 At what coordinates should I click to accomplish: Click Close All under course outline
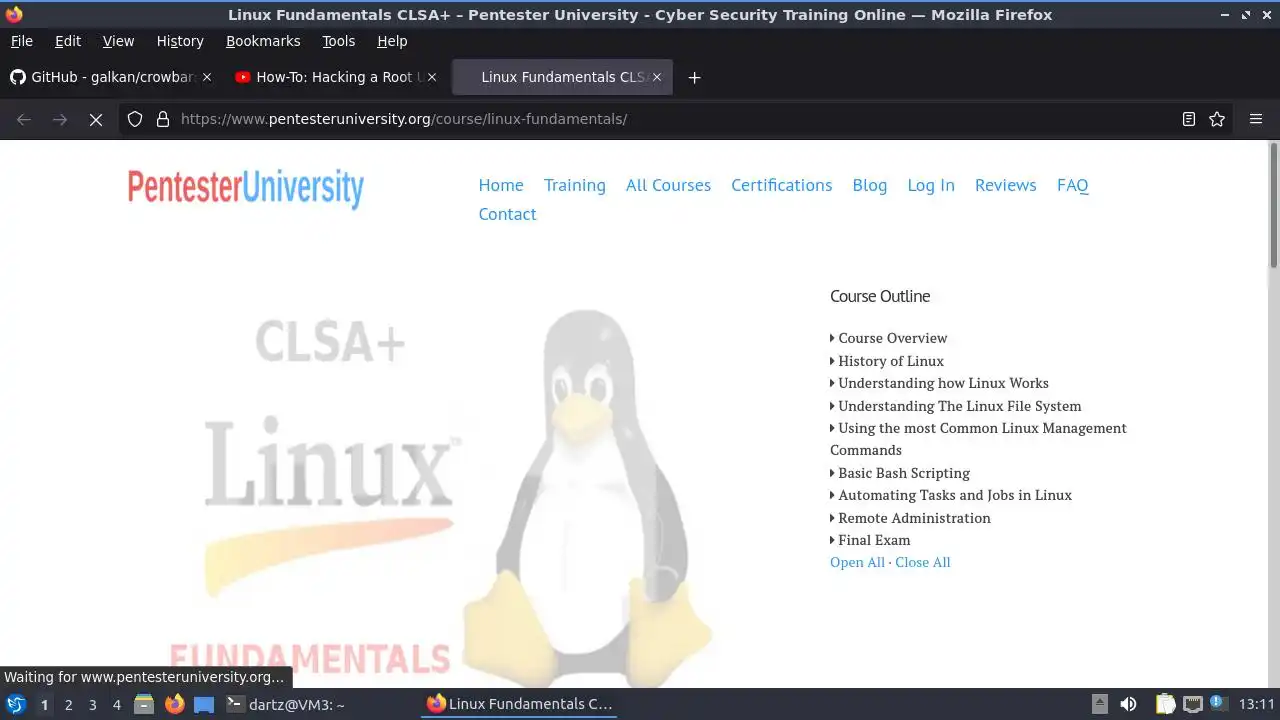(923, 562)
